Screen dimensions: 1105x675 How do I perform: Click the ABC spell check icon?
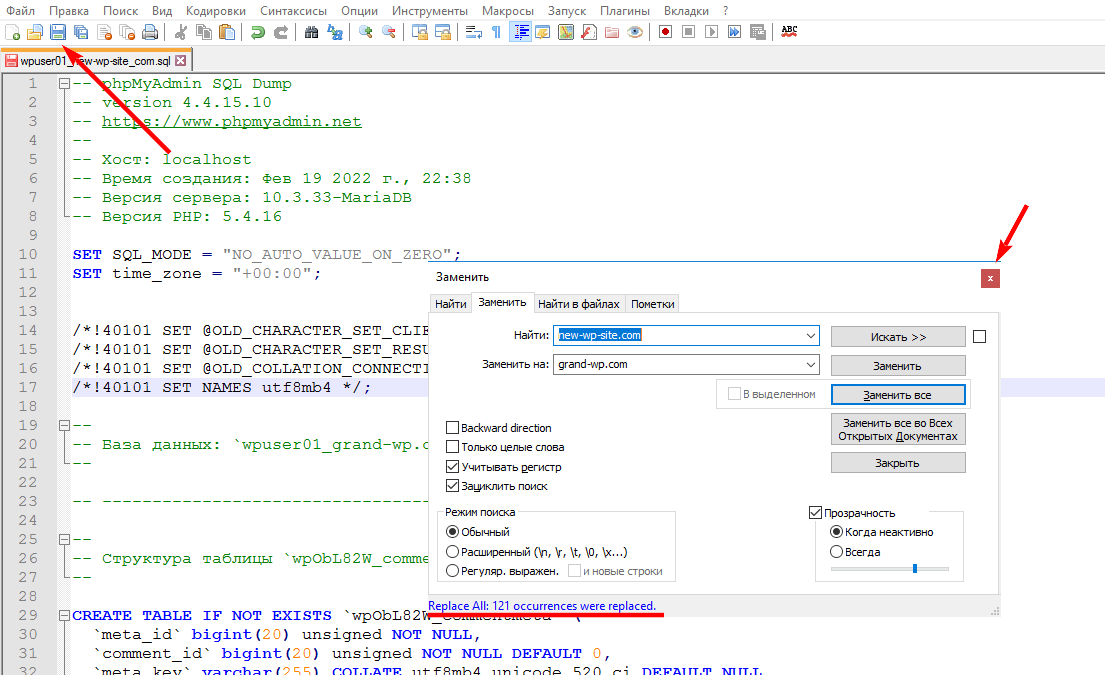(789, 32)
